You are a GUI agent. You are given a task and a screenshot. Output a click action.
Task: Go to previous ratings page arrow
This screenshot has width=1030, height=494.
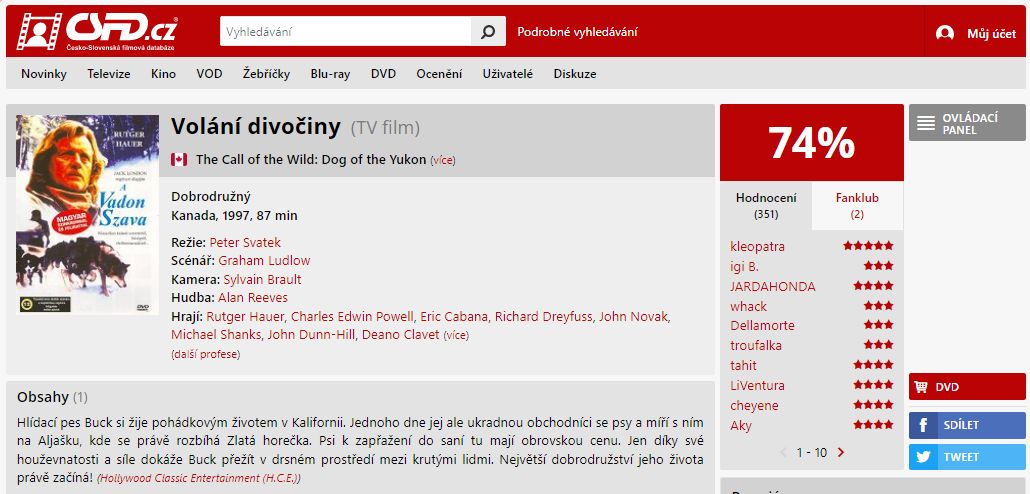(783, 452)
